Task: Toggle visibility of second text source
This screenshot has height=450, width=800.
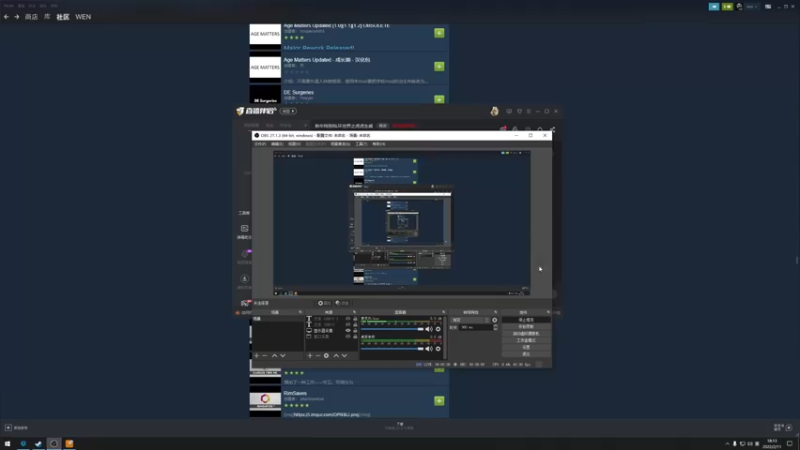Action: point(348,324)
